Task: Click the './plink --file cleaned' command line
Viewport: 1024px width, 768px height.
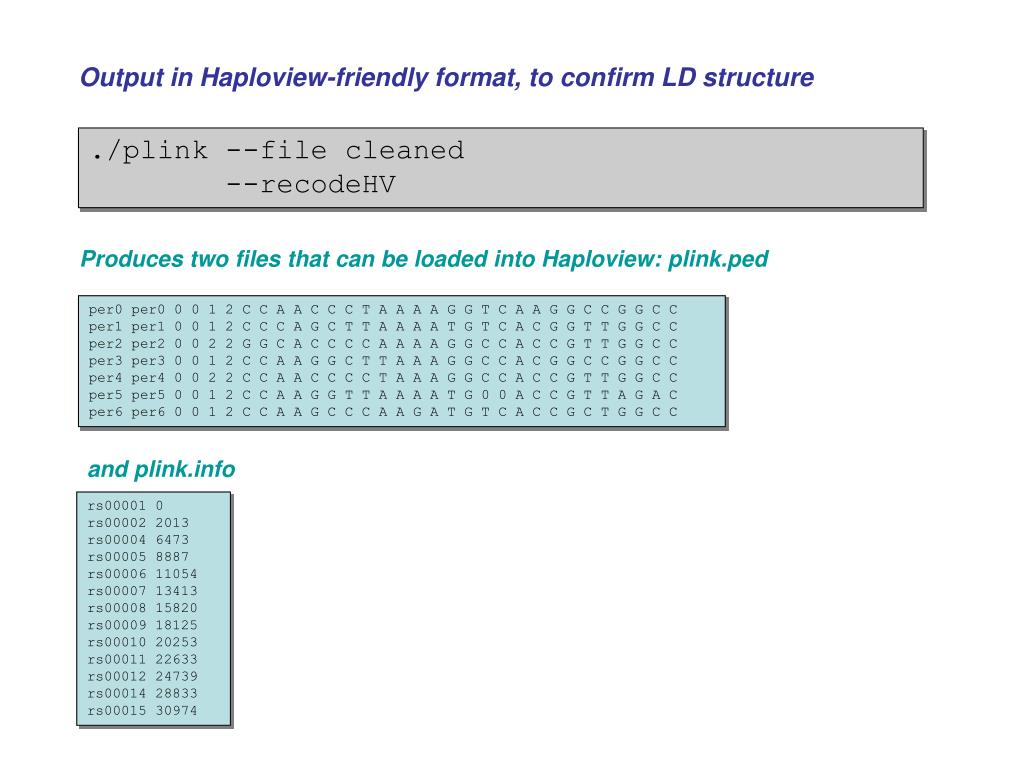Action: click(x=278, y=151)
